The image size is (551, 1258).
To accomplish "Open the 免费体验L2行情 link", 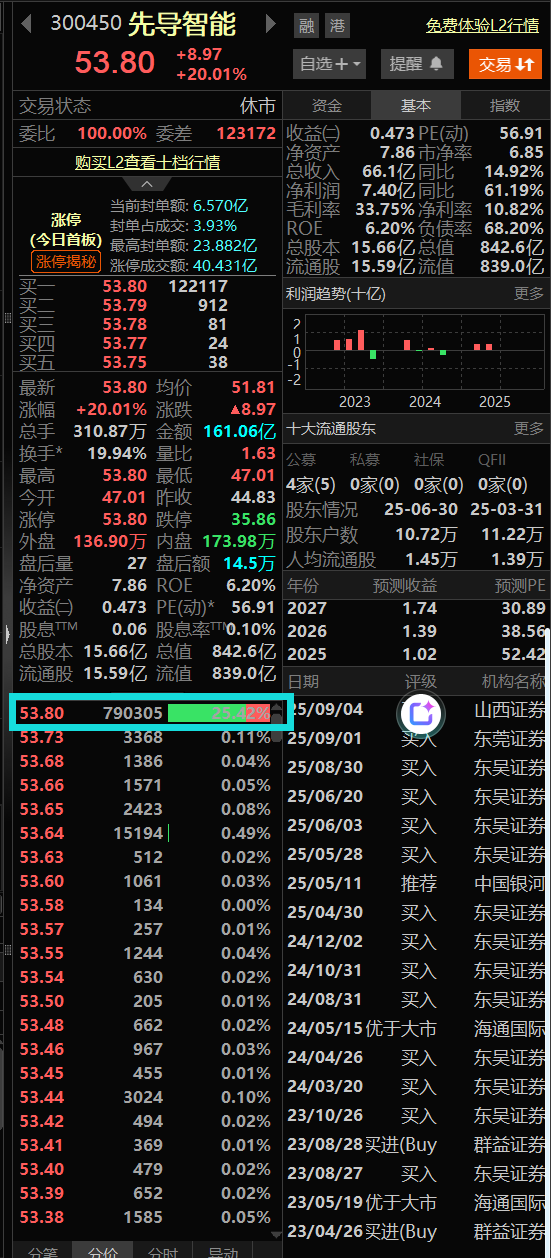I will (483, 25).
